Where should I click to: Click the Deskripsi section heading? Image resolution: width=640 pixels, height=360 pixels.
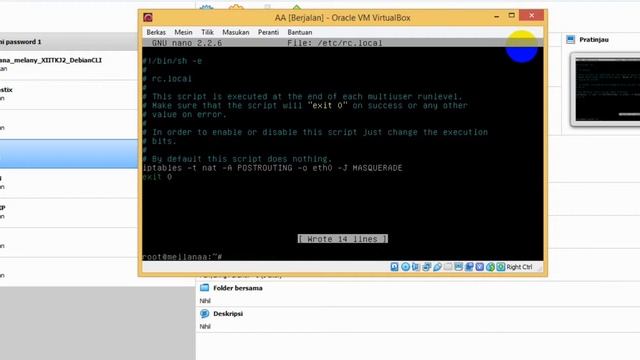click(x=228, y=313)
